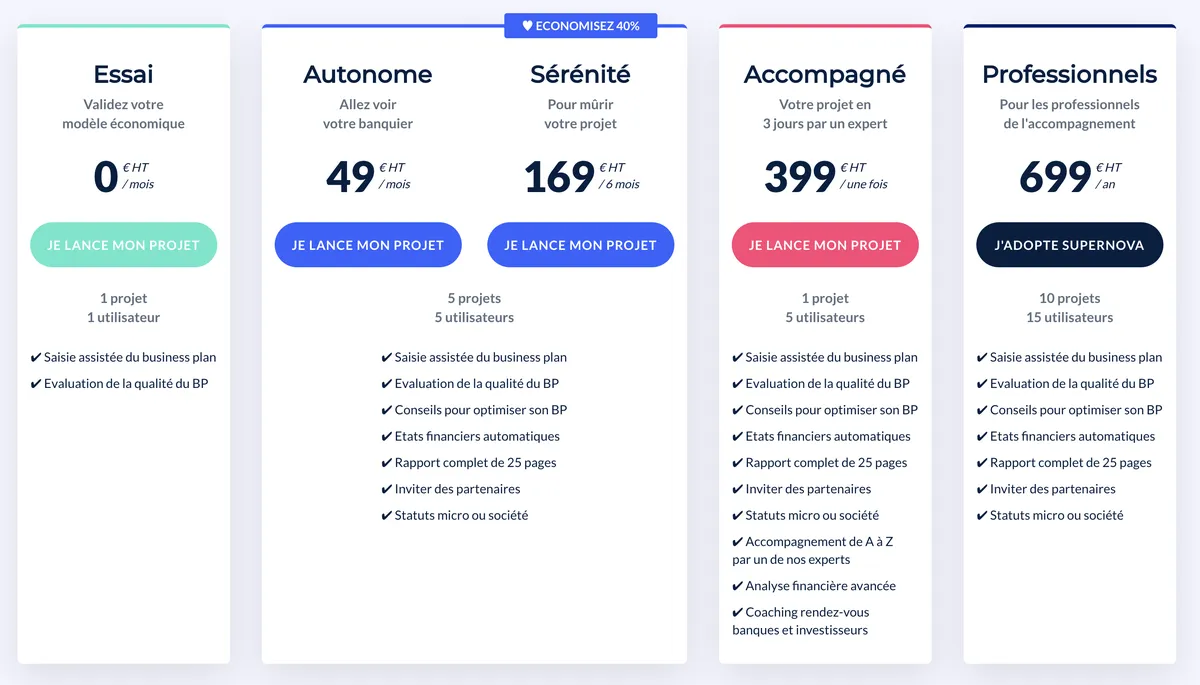The width and height of the screenshot is (1200, 685).
Task: Click Professionnels plan's Statuts micro ou société checkmark
Action: click(982, 516)
